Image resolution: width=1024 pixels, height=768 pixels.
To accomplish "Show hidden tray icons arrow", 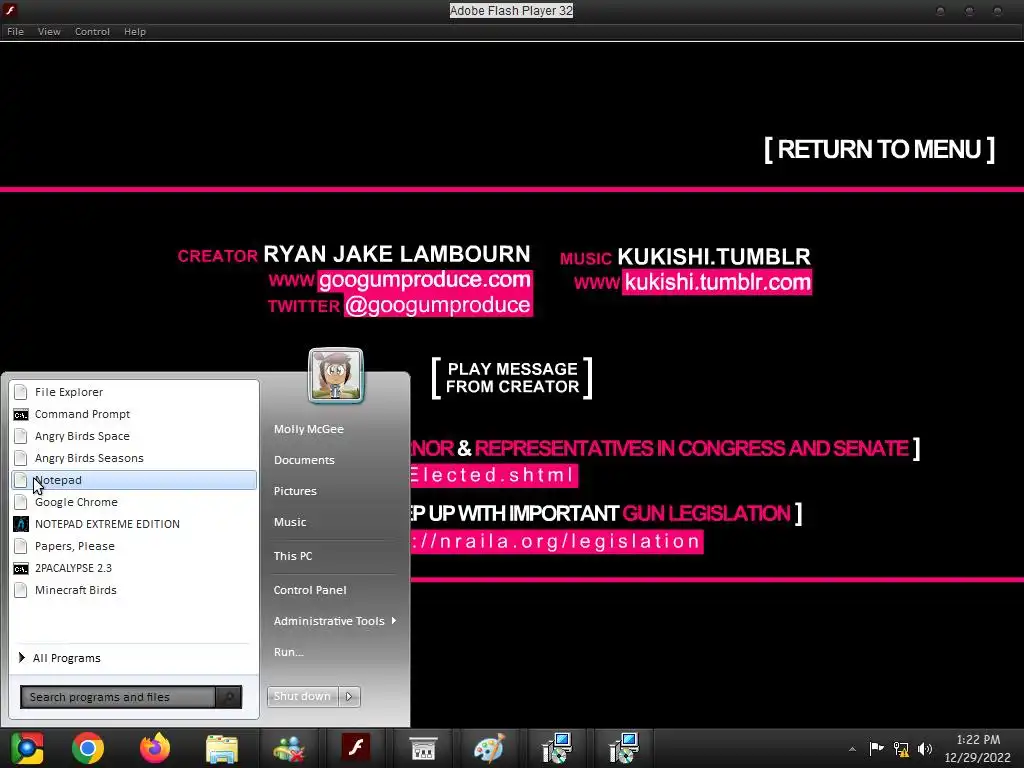I will coord(852,749).
